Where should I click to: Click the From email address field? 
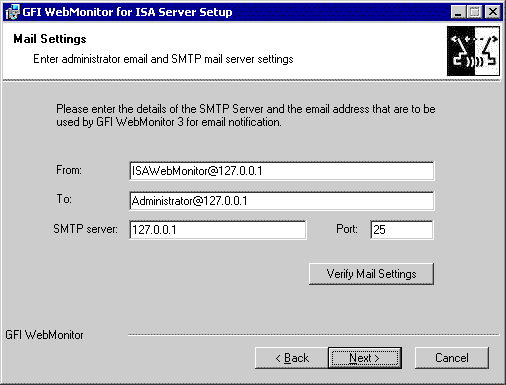(282, 171)
